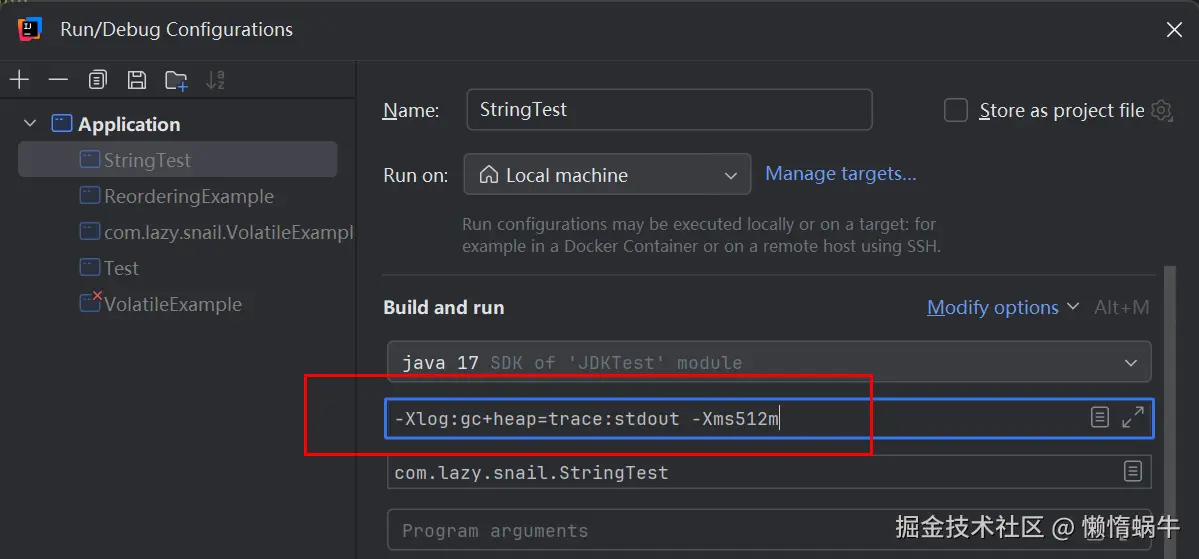Open the Run on Local machine dropdown
Image resolution: width=1199 pixels, height=559 pixels.
point(607,175)
